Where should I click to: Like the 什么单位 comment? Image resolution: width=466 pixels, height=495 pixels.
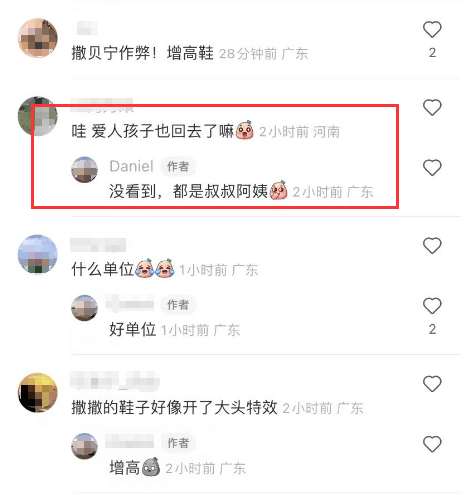432,246
